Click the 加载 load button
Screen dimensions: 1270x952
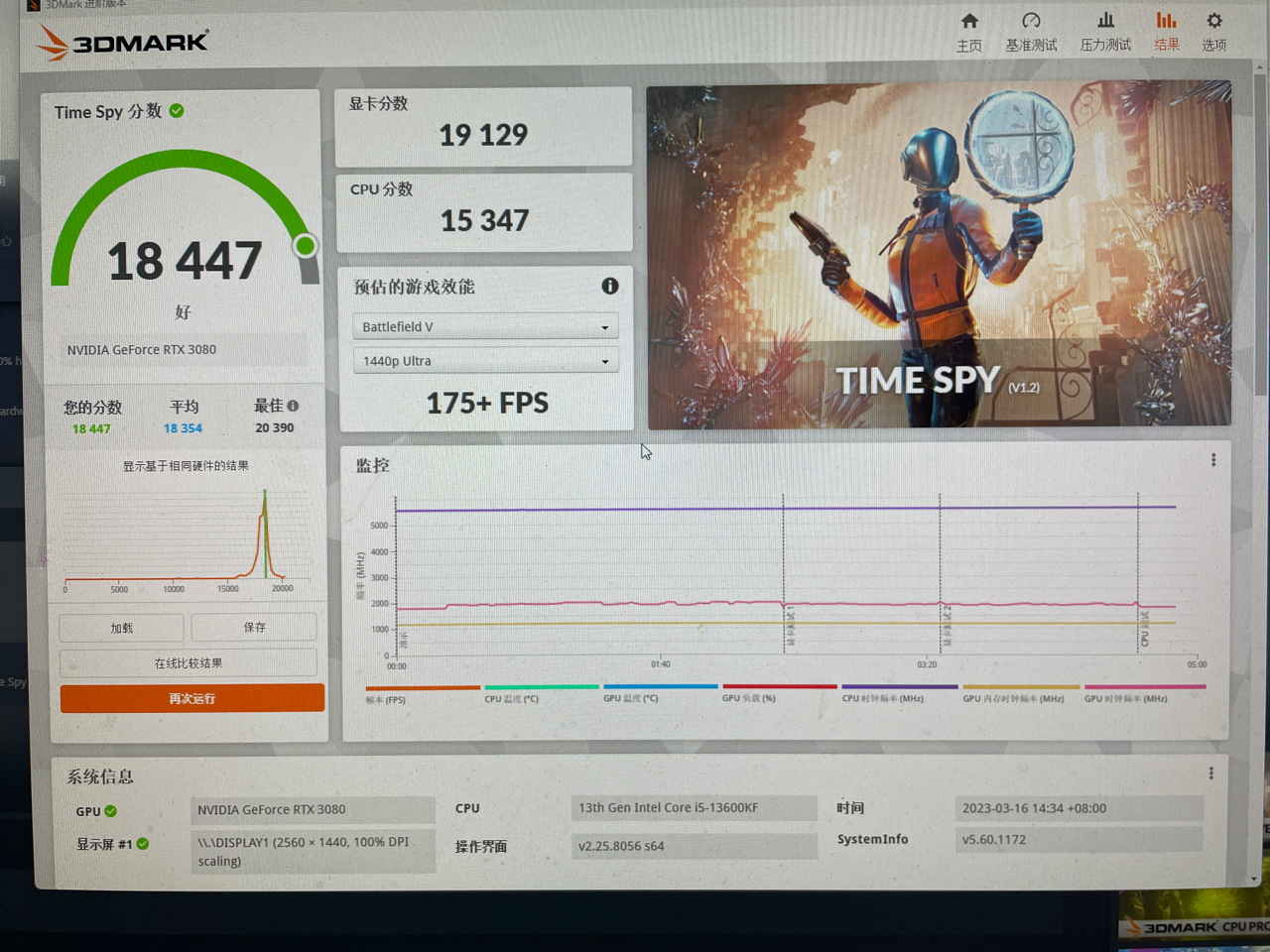coord(121,628)
